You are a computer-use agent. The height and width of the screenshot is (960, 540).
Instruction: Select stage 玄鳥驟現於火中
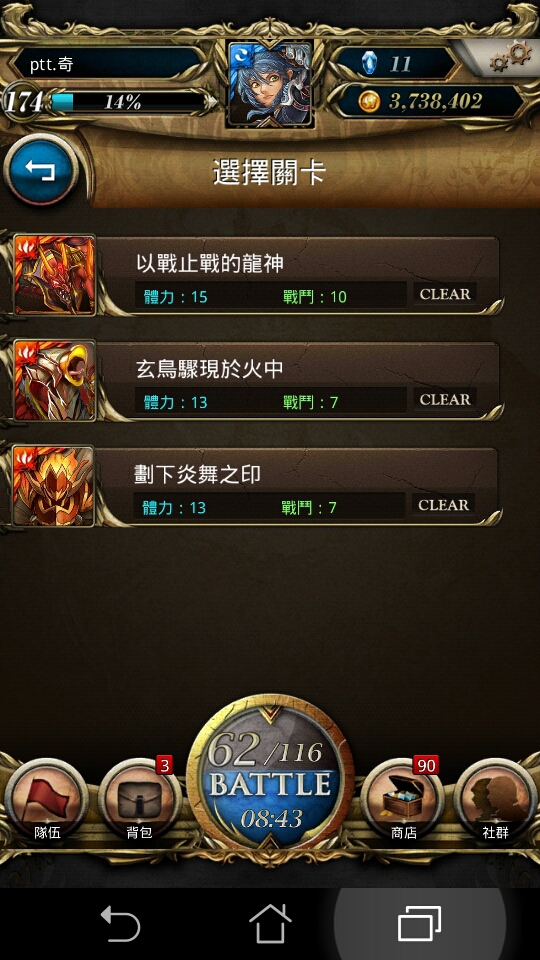point(256,380)
